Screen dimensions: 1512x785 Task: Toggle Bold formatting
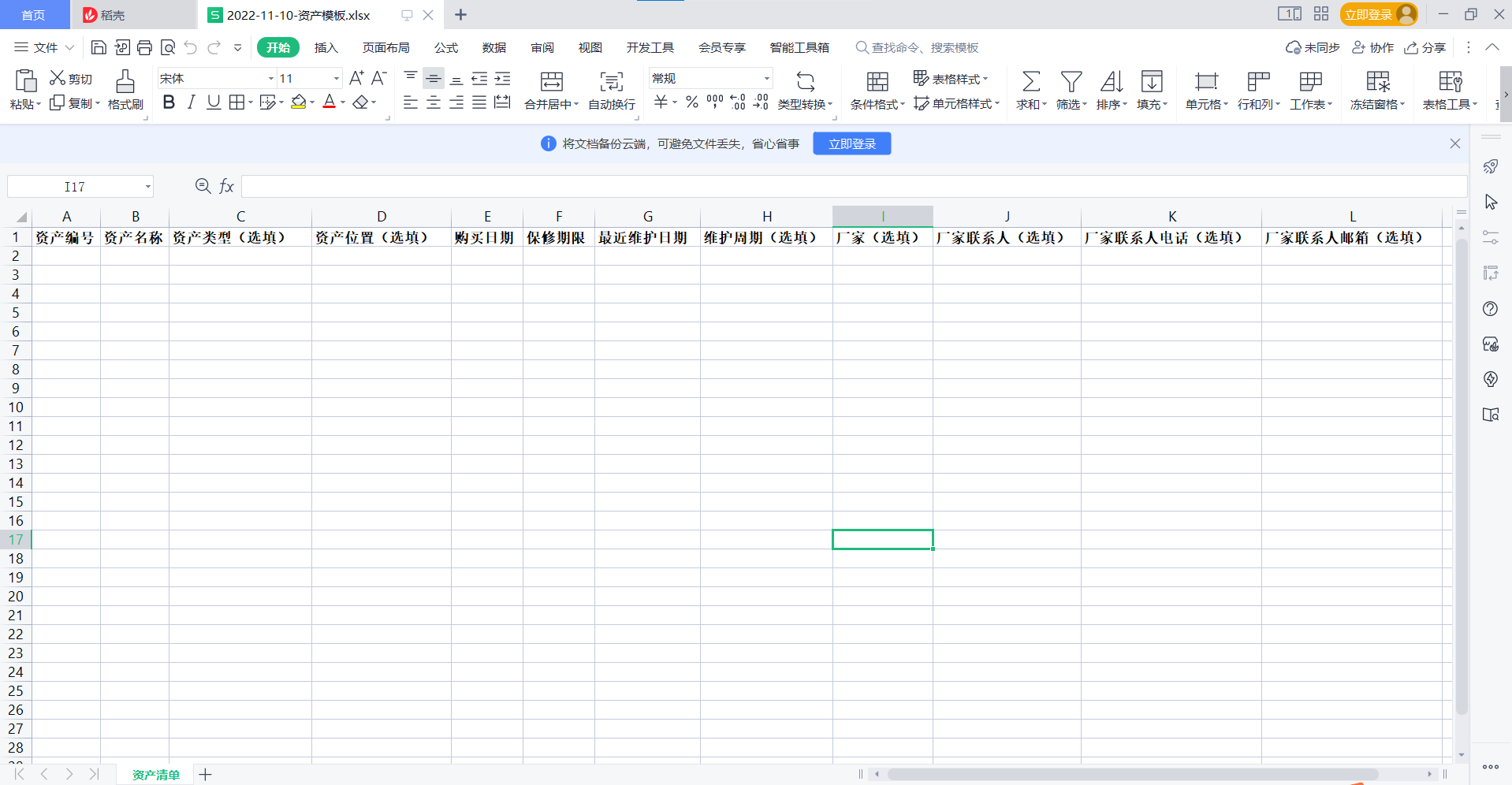pyautogui.click(x=169, y=102)
